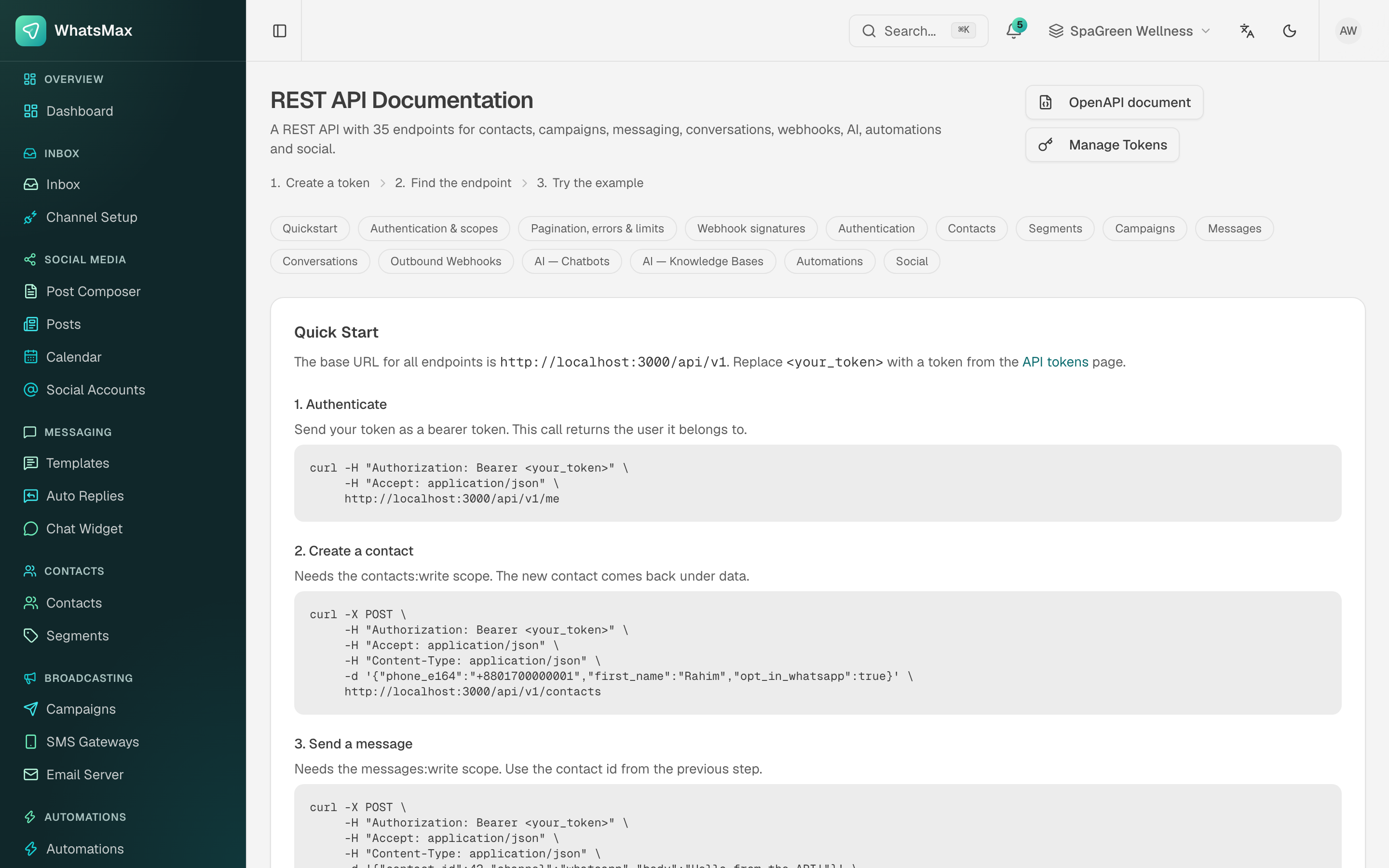Click the '3. Send a message' heading
Screen dimensions: 1389x868
click(353, 744)
